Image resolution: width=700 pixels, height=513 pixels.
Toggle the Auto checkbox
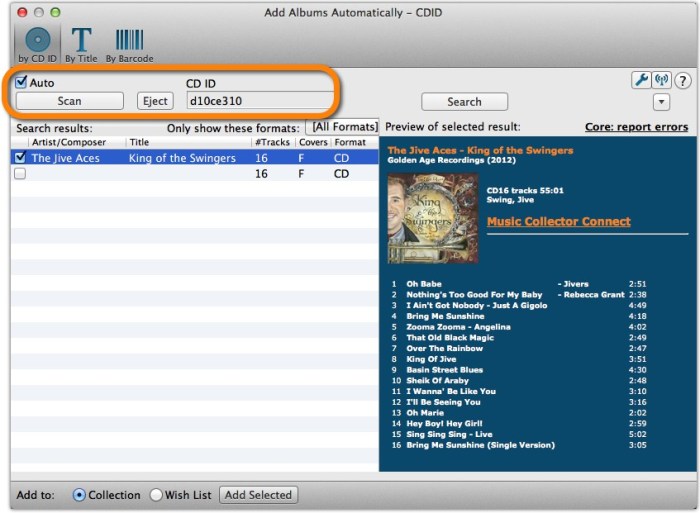(x=21, y=82)
